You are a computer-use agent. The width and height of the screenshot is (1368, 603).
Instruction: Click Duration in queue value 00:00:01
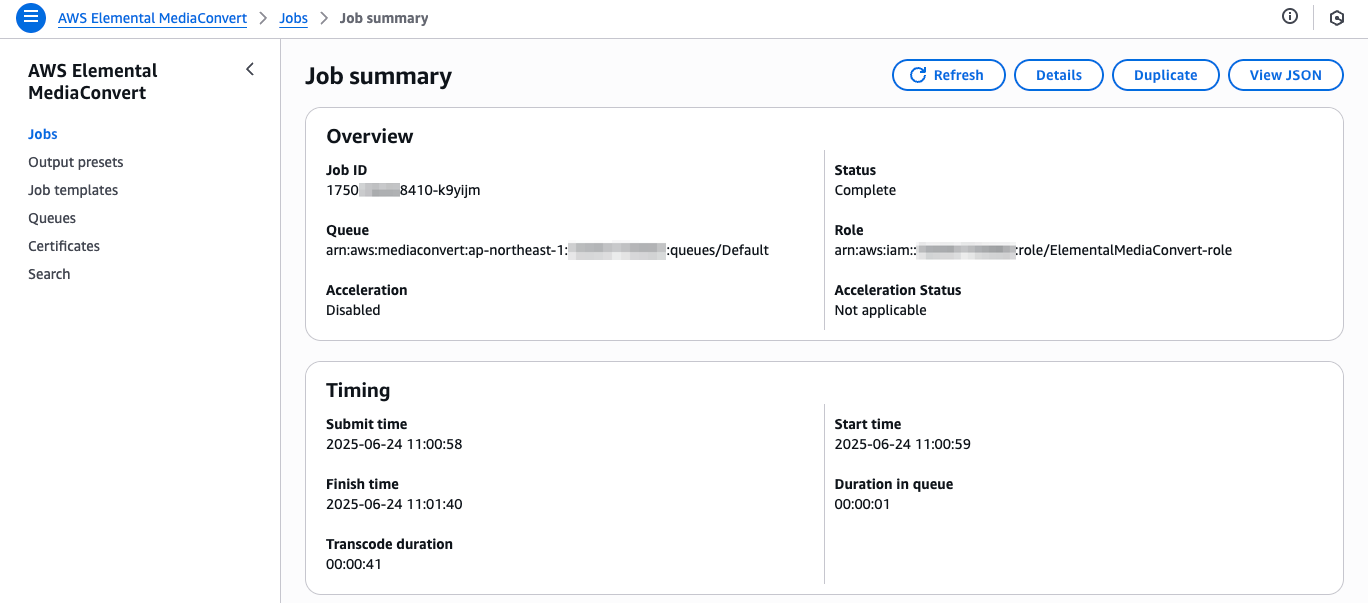862,504
